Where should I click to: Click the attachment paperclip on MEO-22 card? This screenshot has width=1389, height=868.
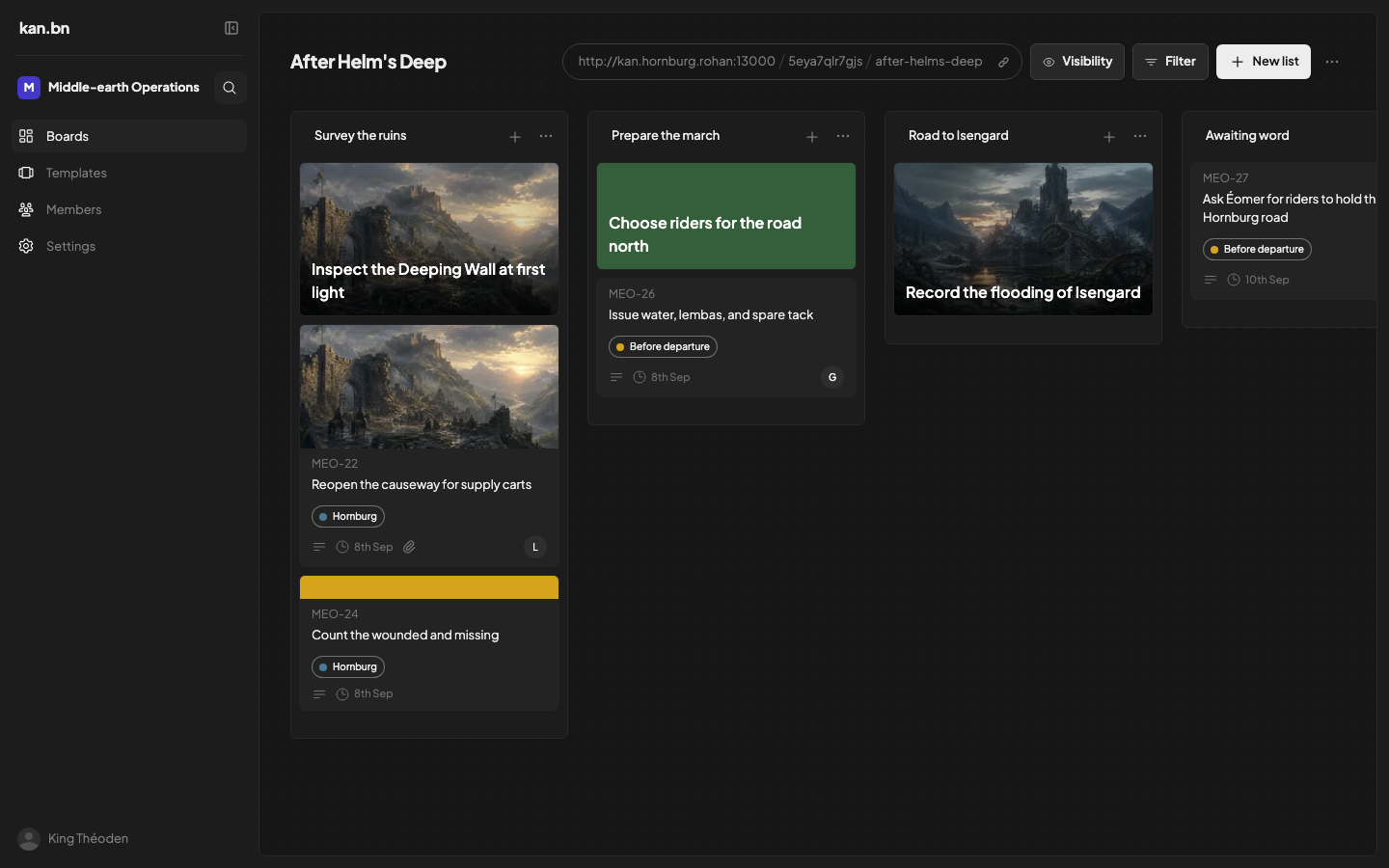coord(409,547)
